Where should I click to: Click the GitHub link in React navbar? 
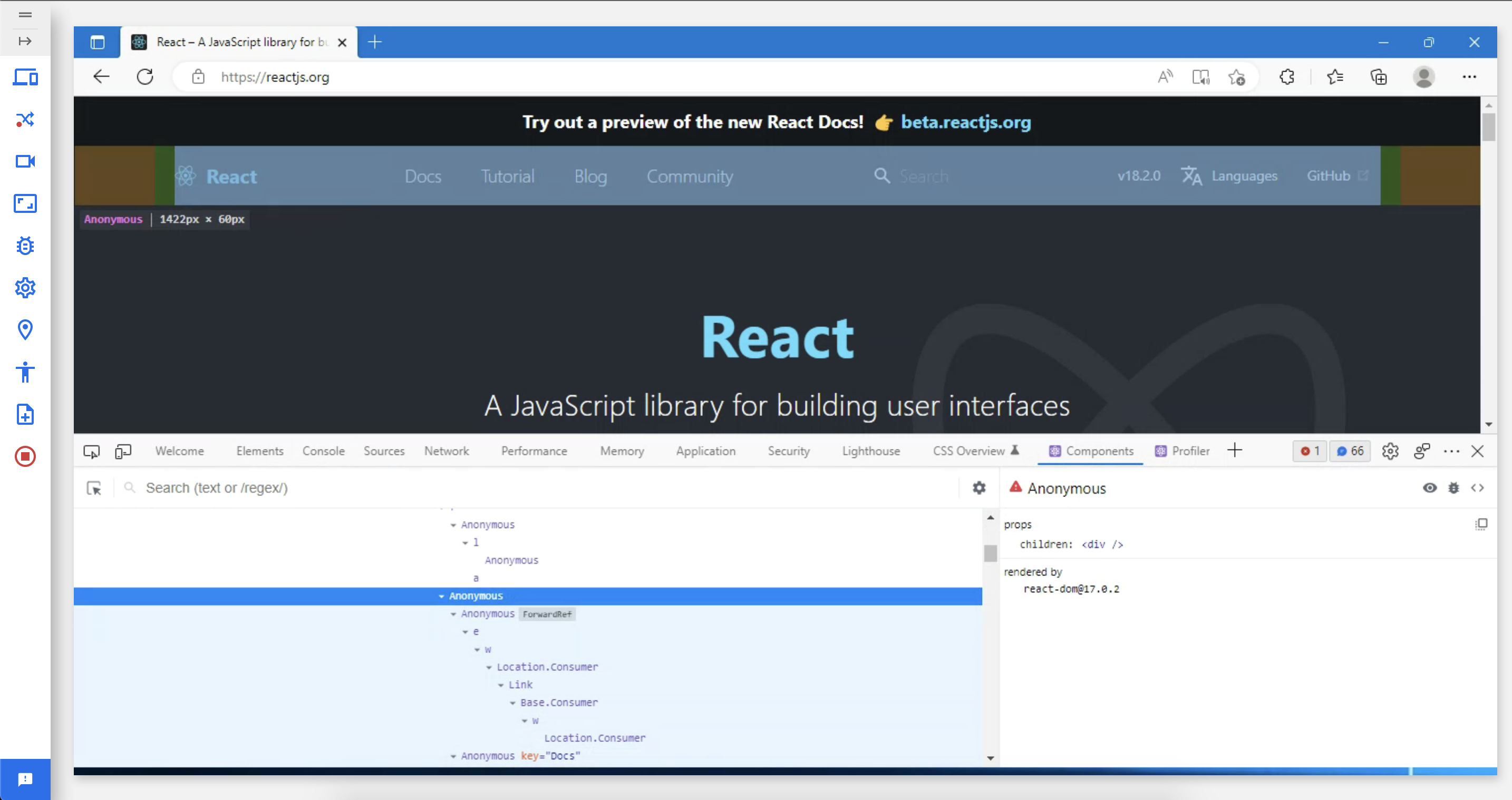coord(1329,175)
